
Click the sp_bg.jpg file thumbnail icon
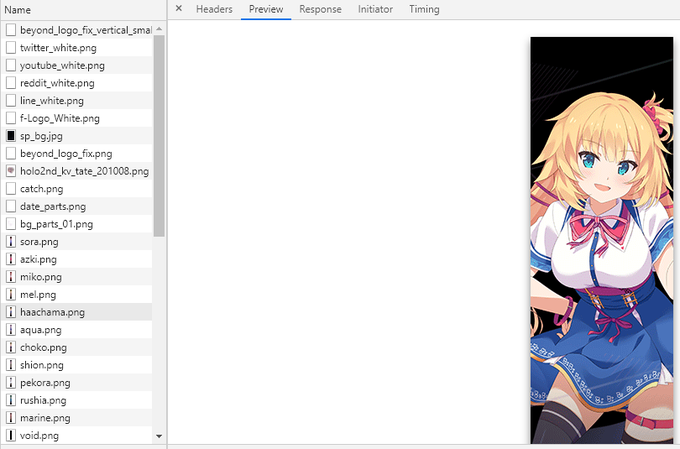11,136
